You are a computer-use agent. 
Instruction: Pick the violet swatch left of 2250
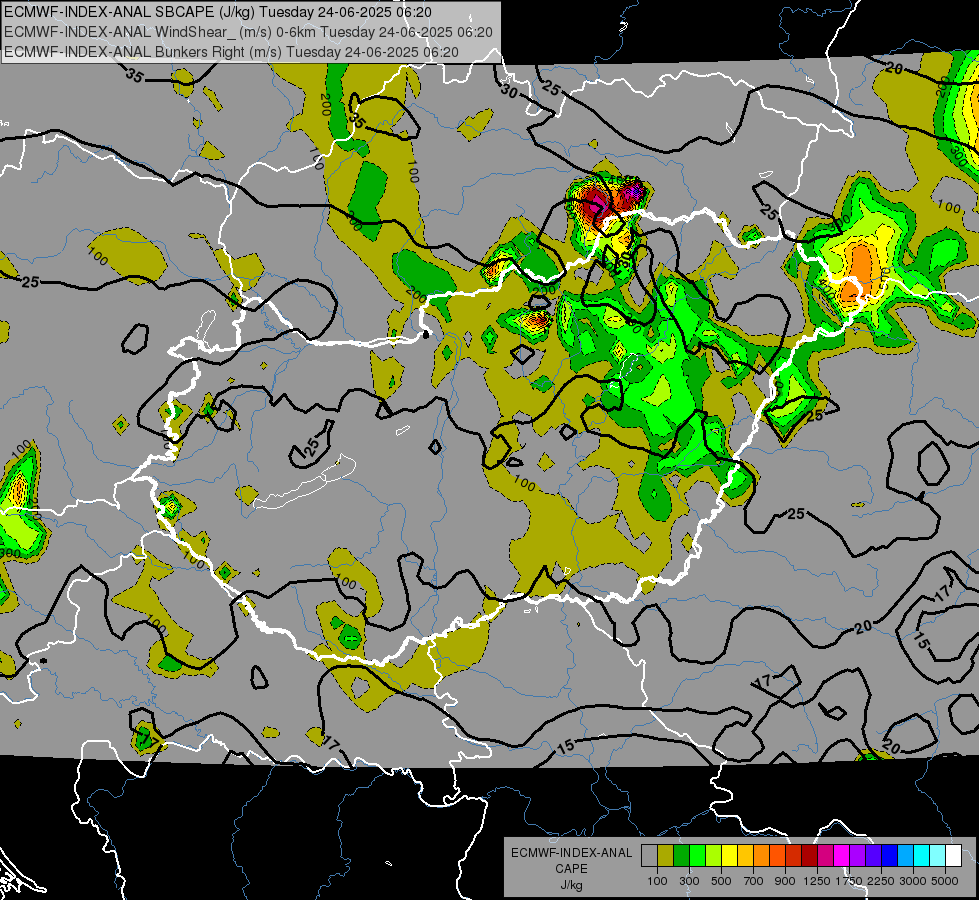[x=873, y=856]
